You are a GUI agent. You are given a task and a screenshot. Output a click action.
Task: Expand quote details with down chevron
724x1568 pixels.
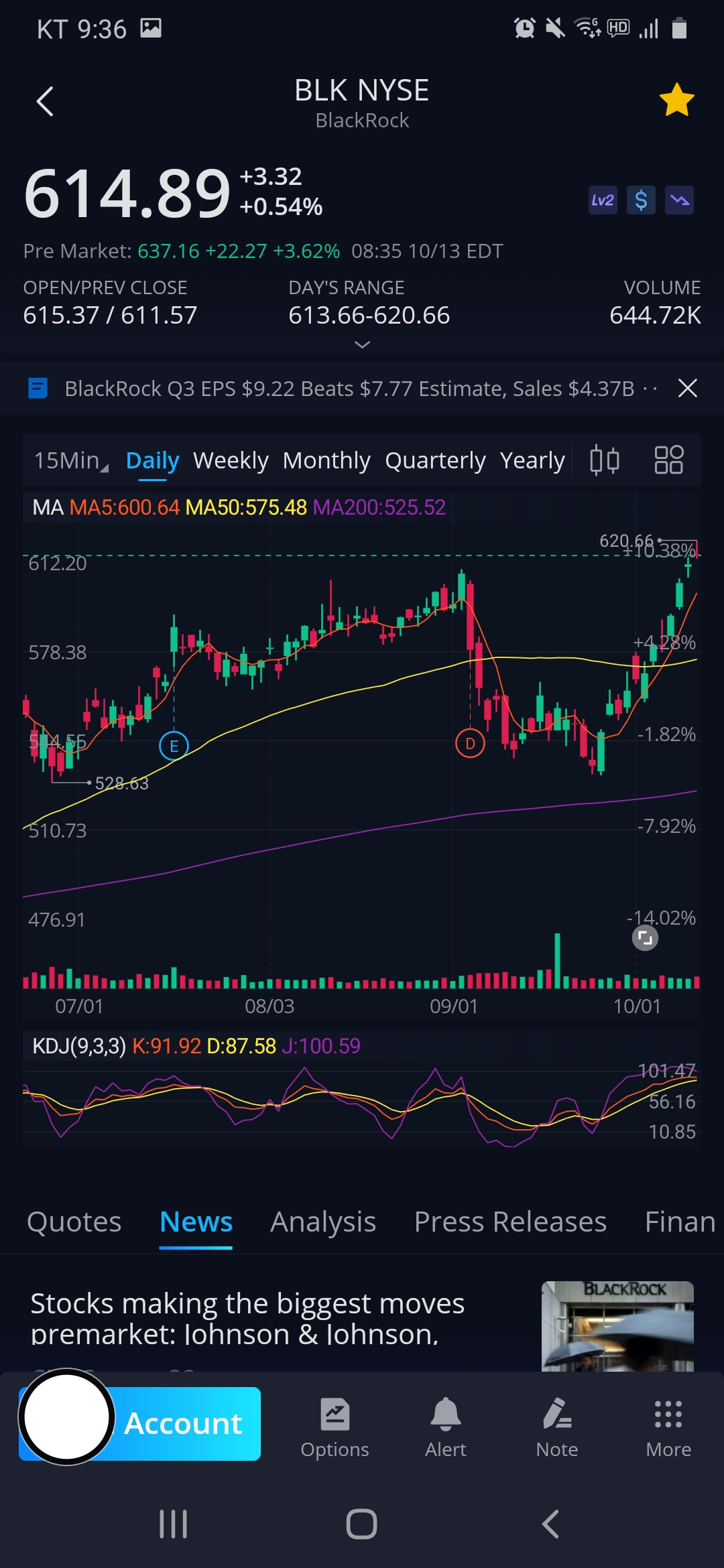click(x=362, y=344)
